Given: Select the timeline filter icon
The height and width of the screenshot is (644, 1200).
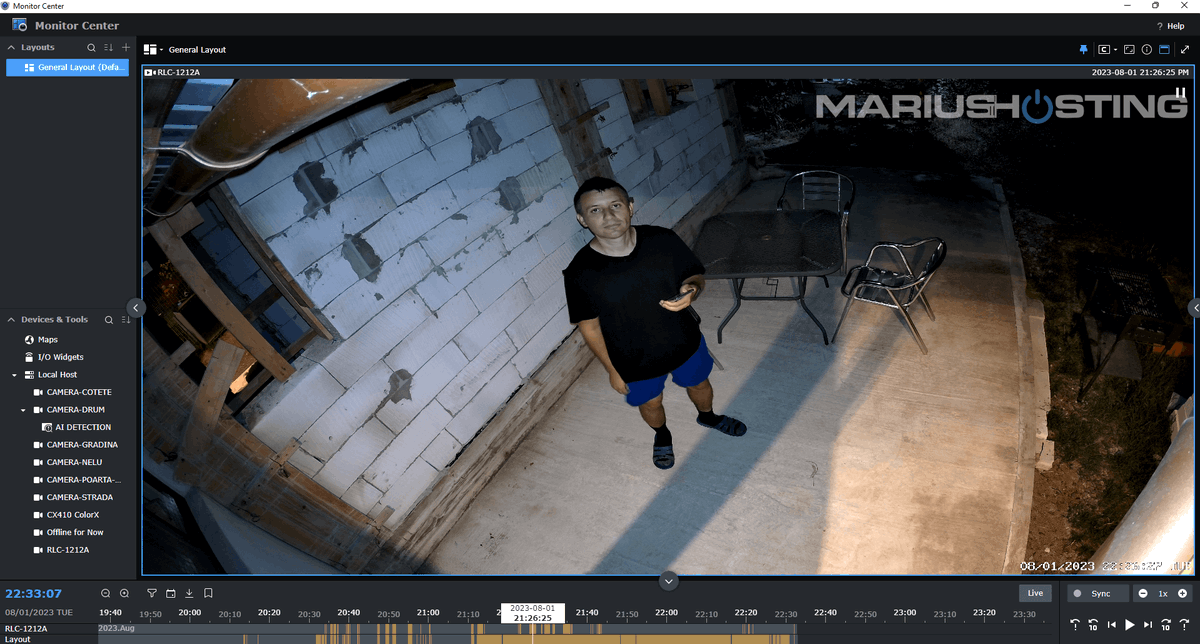Looking at the screenshot, I should coord(152,593).
